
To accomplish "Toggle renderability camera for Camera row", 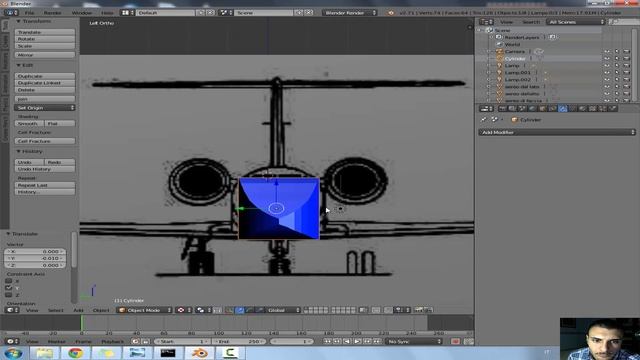I will [x=627, y=51].
